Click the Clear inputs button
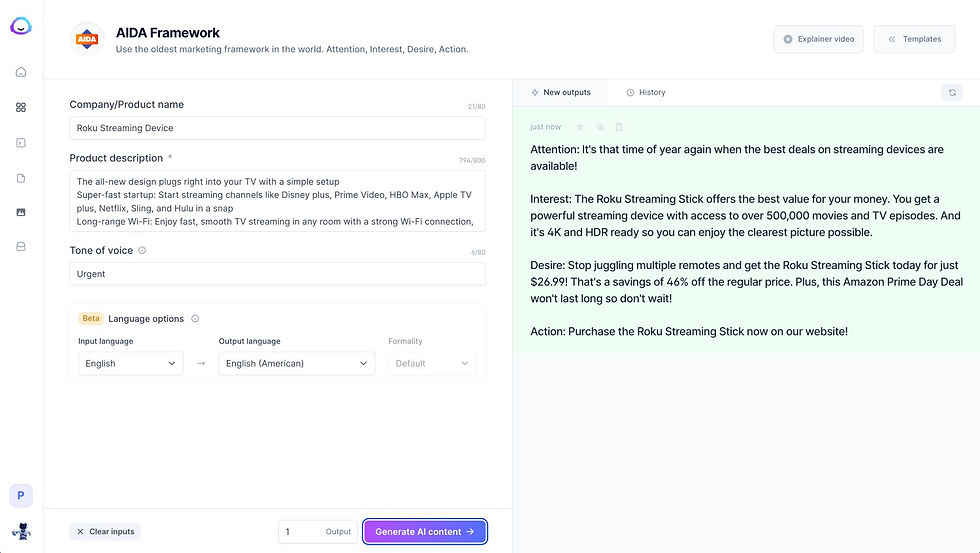The image size is (980, 553). [106, 532]
